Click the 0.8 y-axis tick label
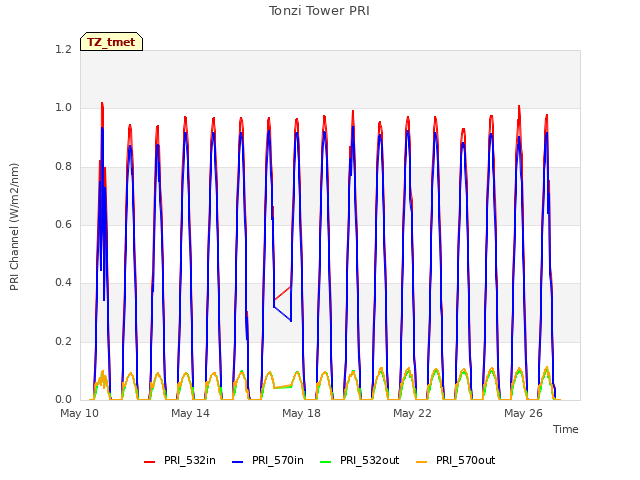 click(x=64, y=167)
